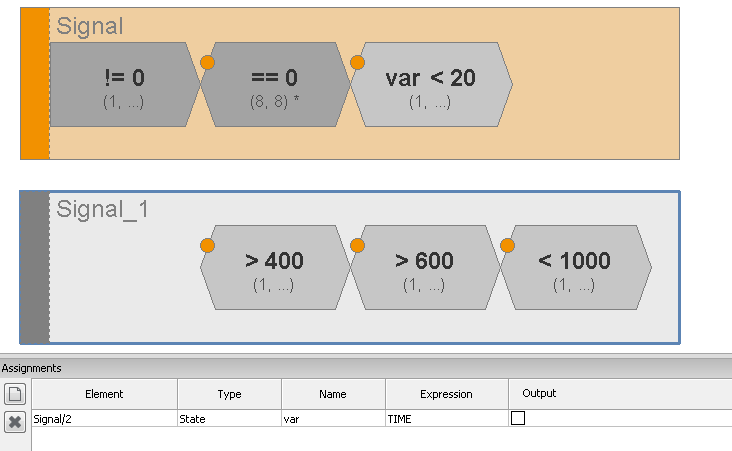Click the Name column header
This screenshot has height=451, width=732.
coord(333,394)
